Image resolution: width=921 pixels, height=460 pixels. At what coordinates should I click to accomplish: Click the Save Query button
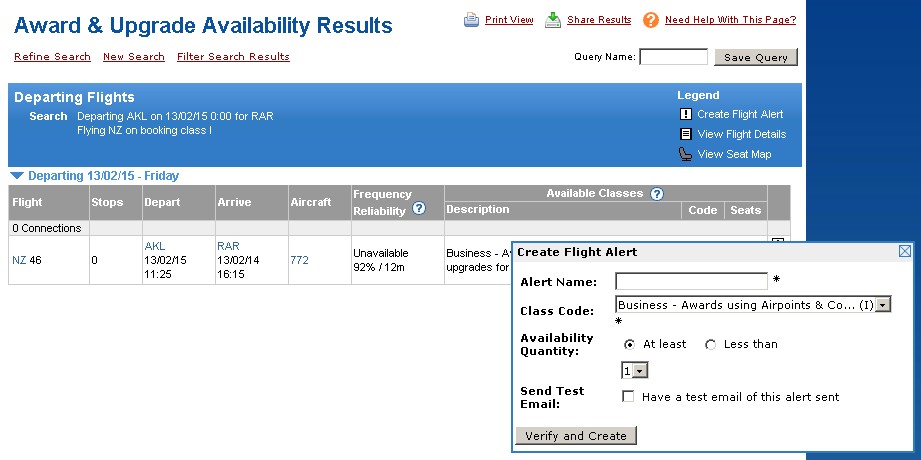756,57
